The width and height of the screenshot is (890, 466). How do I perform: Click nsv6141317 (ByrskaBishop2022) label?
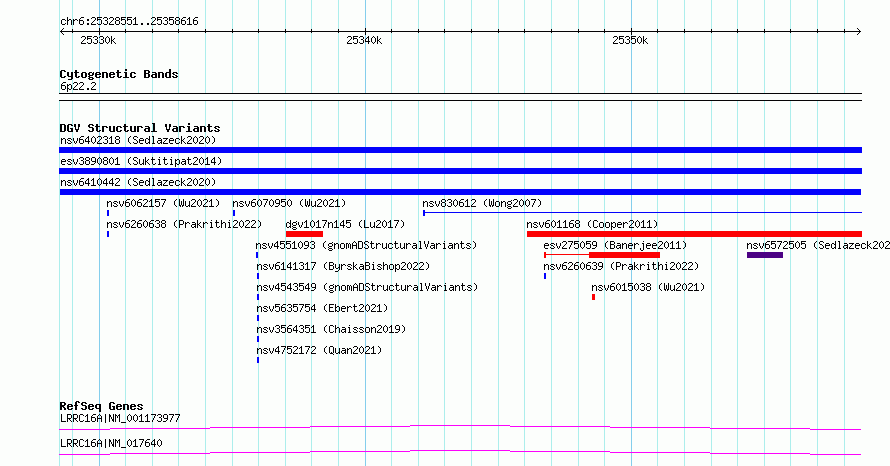point(343,266)
